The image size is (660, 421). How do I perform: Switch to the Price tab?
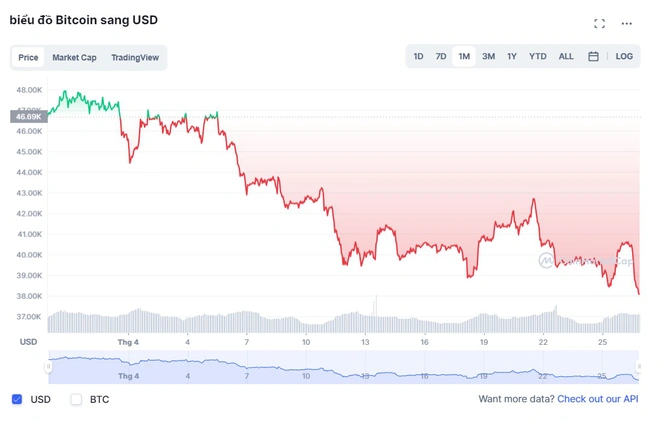[28, 58]
